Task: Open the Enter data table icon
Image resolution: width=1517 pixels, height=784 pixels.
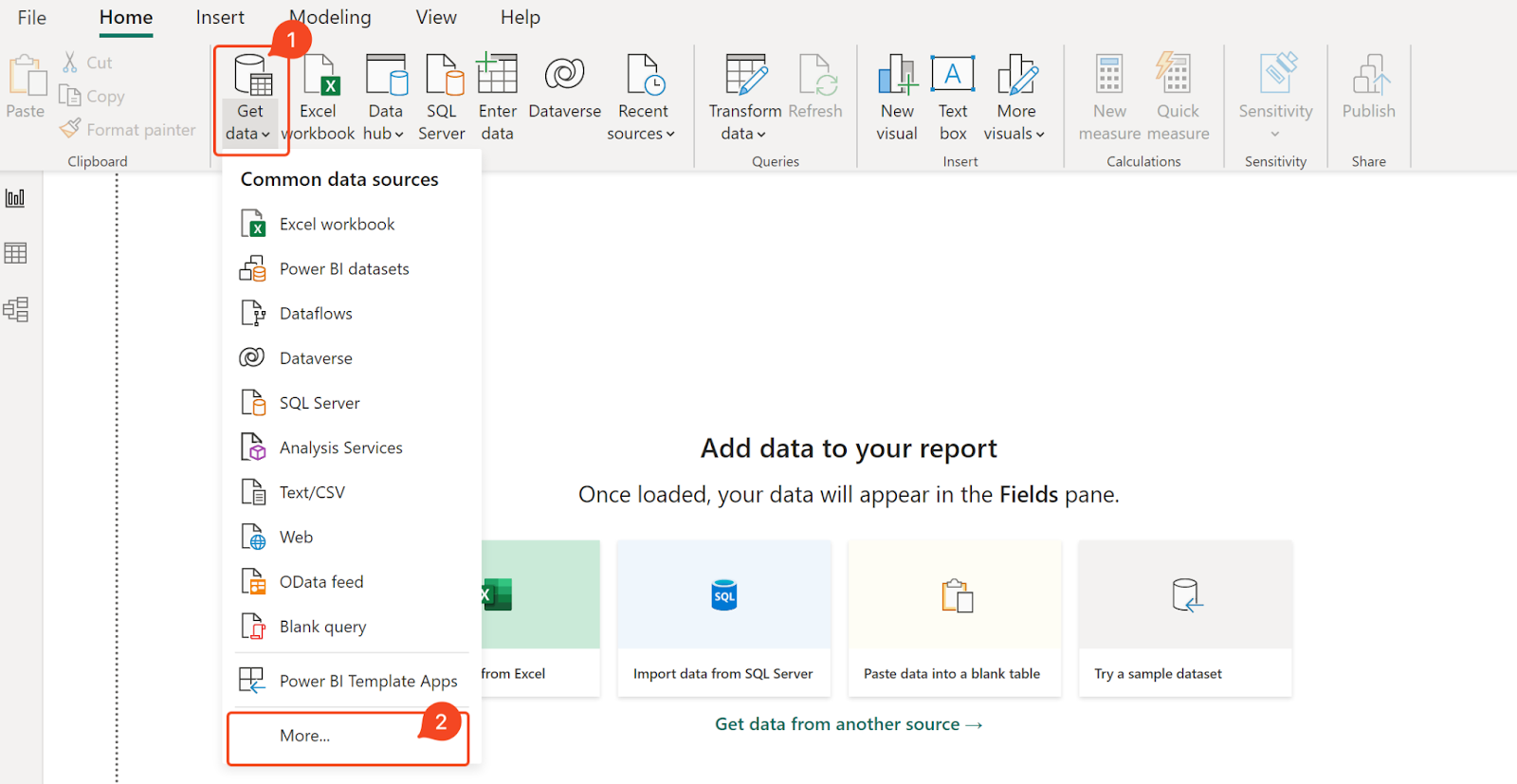Action: point(497,99)
